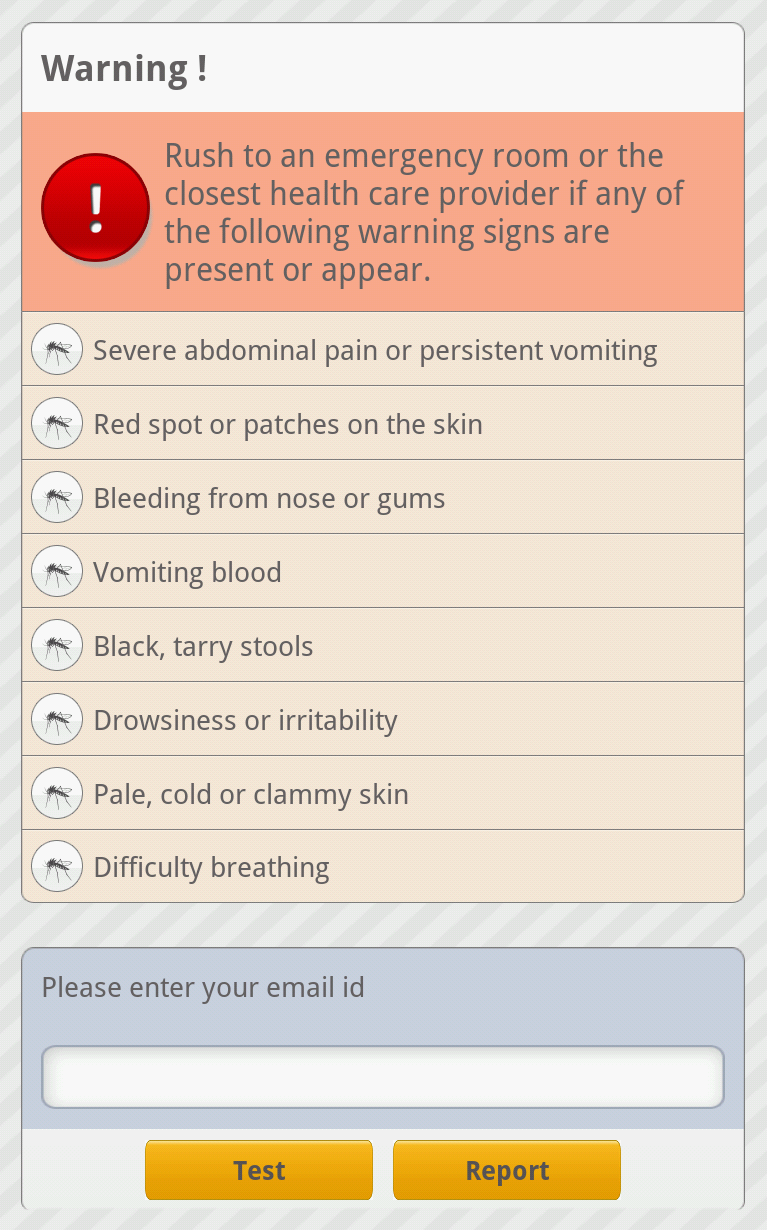Focus the email id input field
This screenshot has height=1230, width=767.
pyautogui.click(x=382, y=1077)
